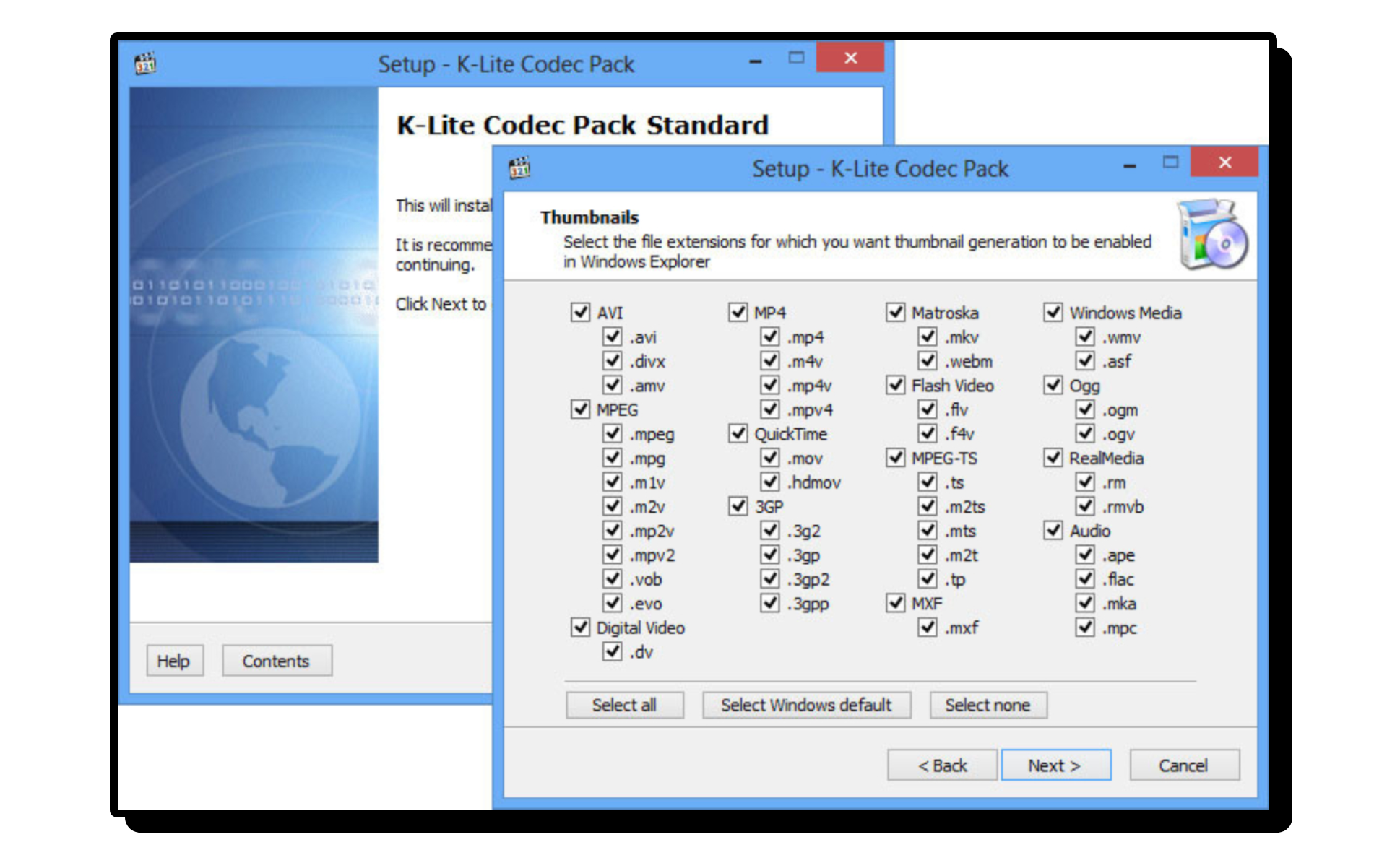Disable thumbnails for .flac files
The height and width of the screenshot is (868, 1387).
coord(1085,578)
